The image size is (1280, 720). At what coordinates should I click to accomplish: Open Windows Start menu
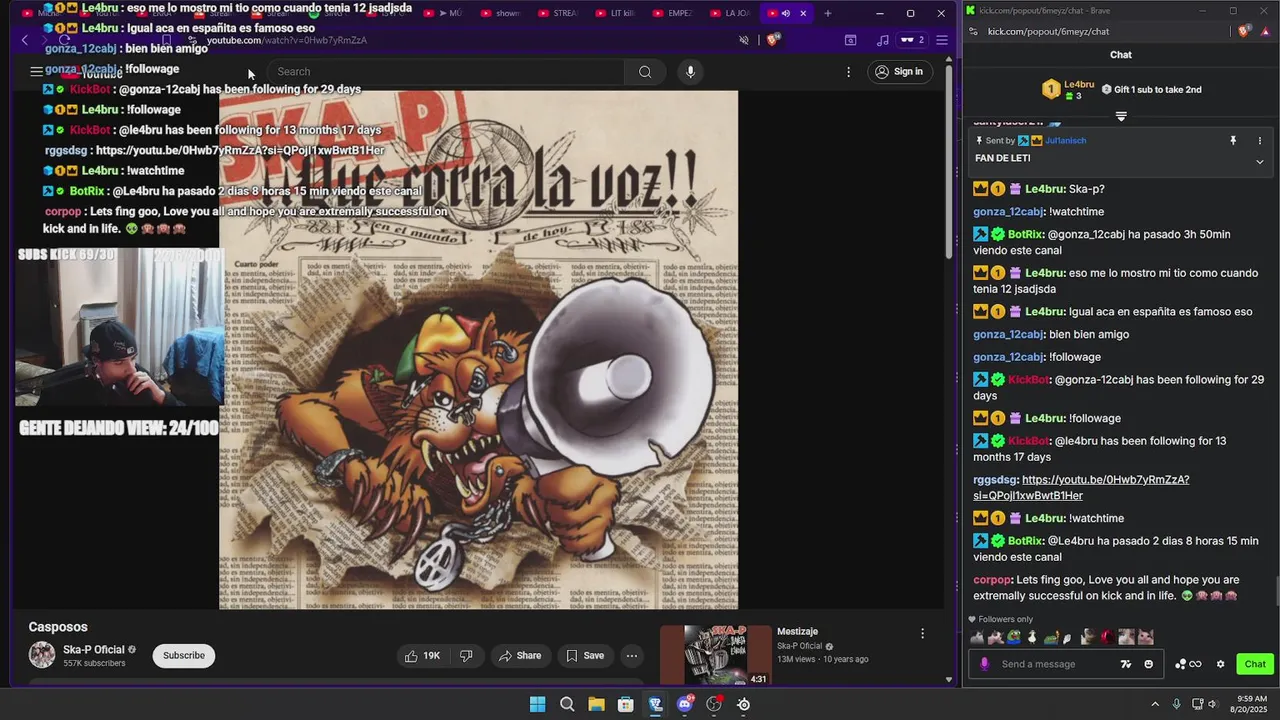pyautogui.click(x=537, y=704)
